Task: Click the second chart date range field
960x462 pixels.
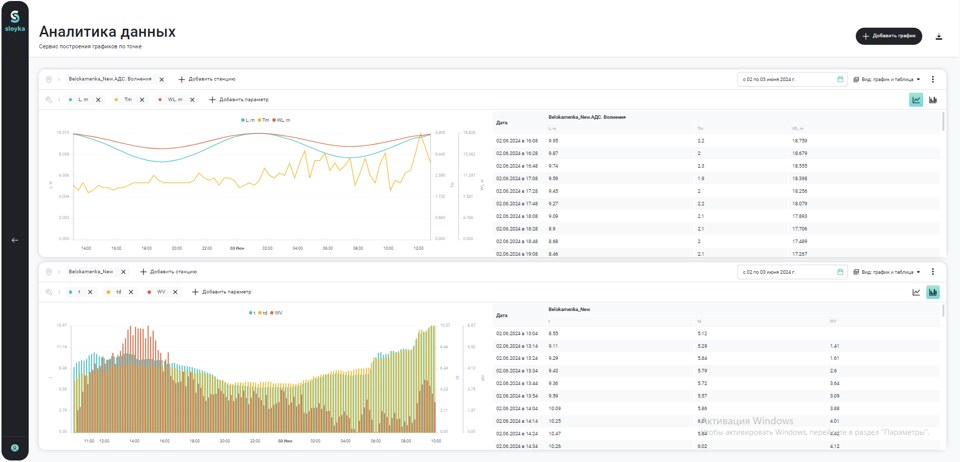Action: [x=792, y=272]
